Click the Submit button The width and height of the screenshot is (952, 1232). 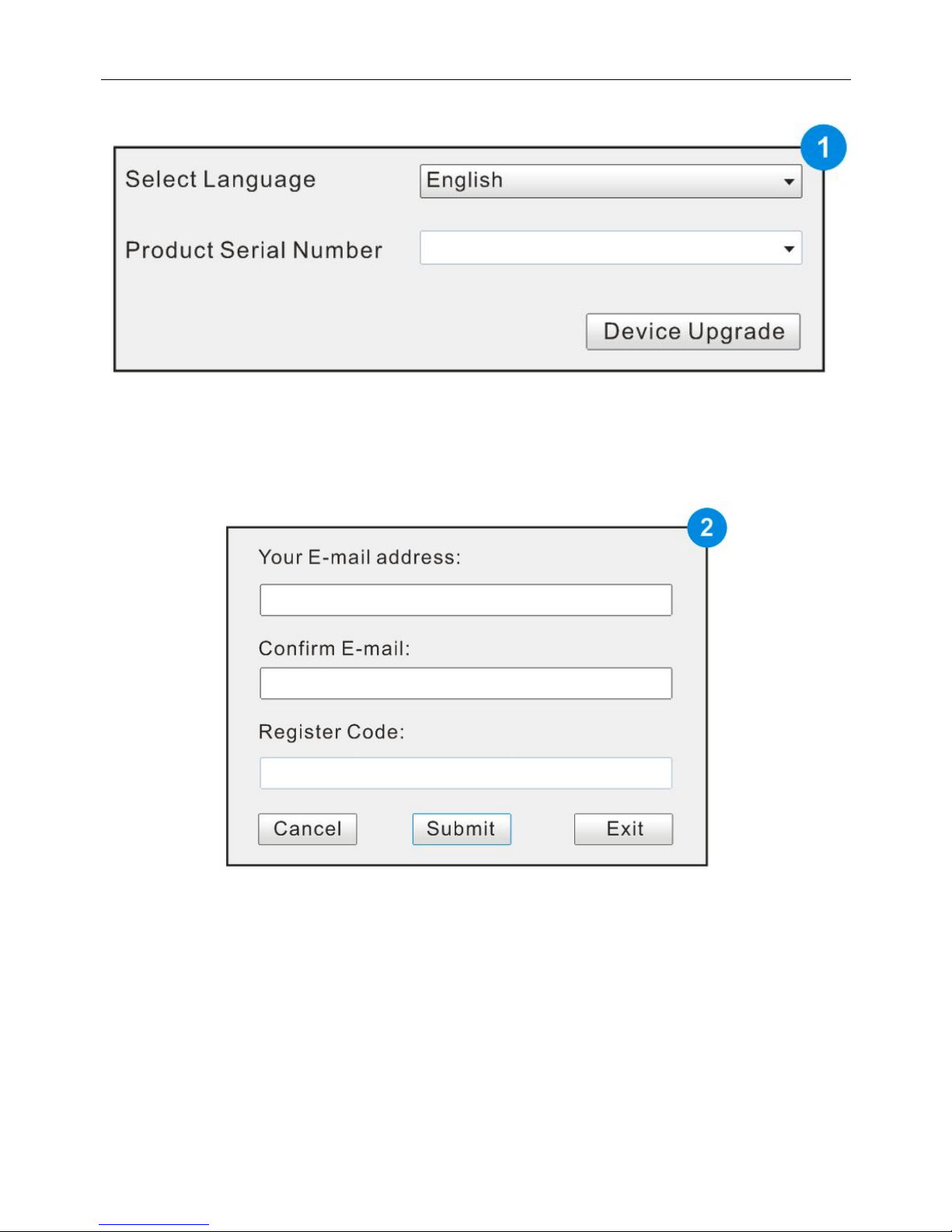[x=462, y=829]
